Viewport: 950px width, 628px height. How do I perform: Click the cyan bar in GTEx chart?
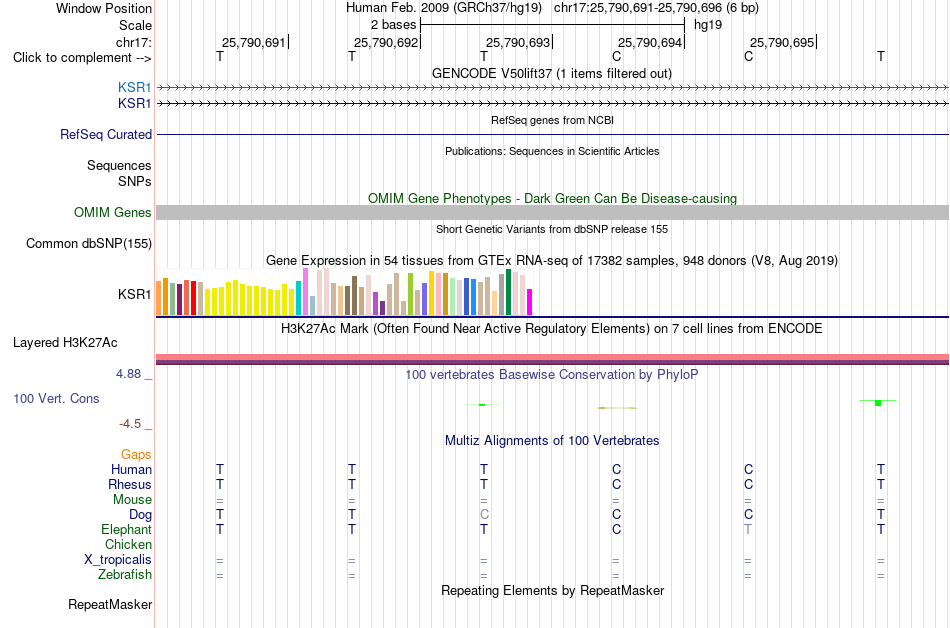point(298,298)
